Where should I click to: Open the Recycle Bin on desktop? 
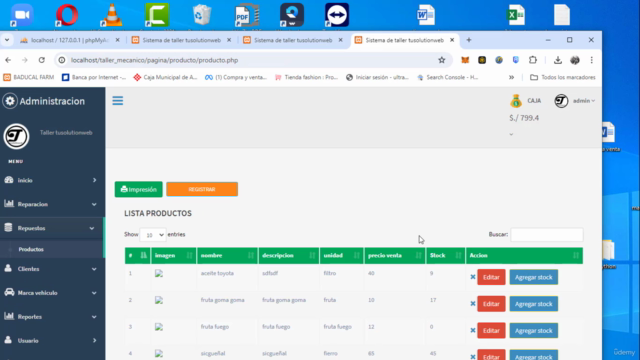pos(202,15)
